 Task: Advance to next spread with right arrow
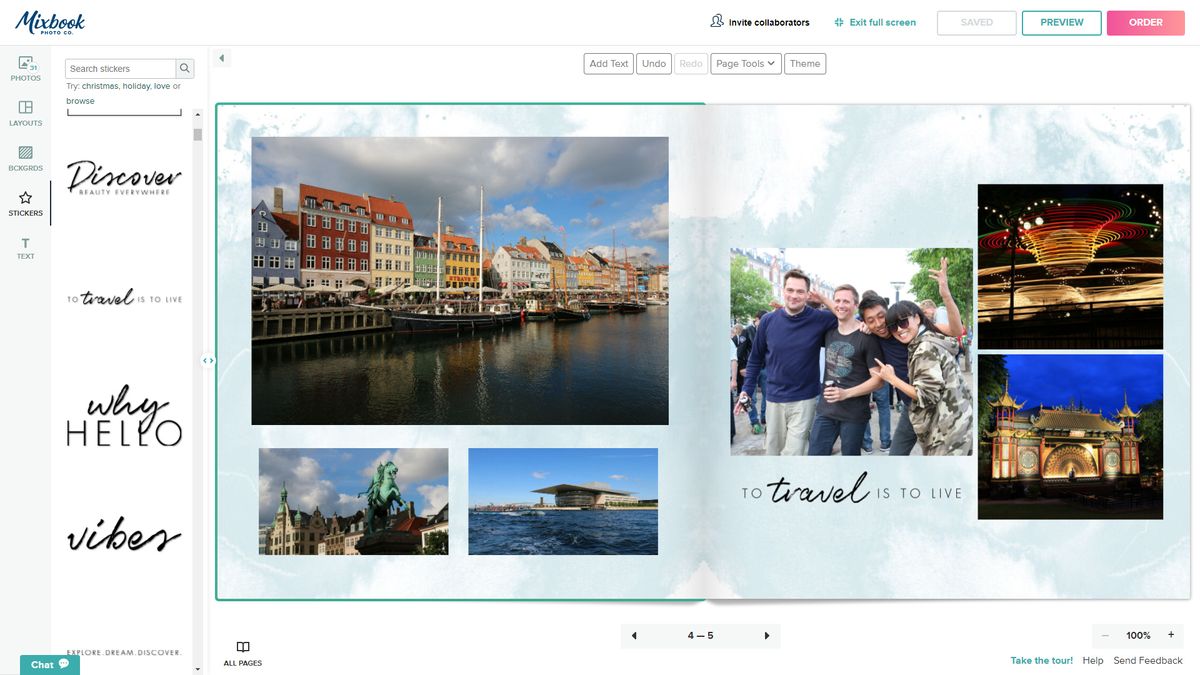pos(766,635)
